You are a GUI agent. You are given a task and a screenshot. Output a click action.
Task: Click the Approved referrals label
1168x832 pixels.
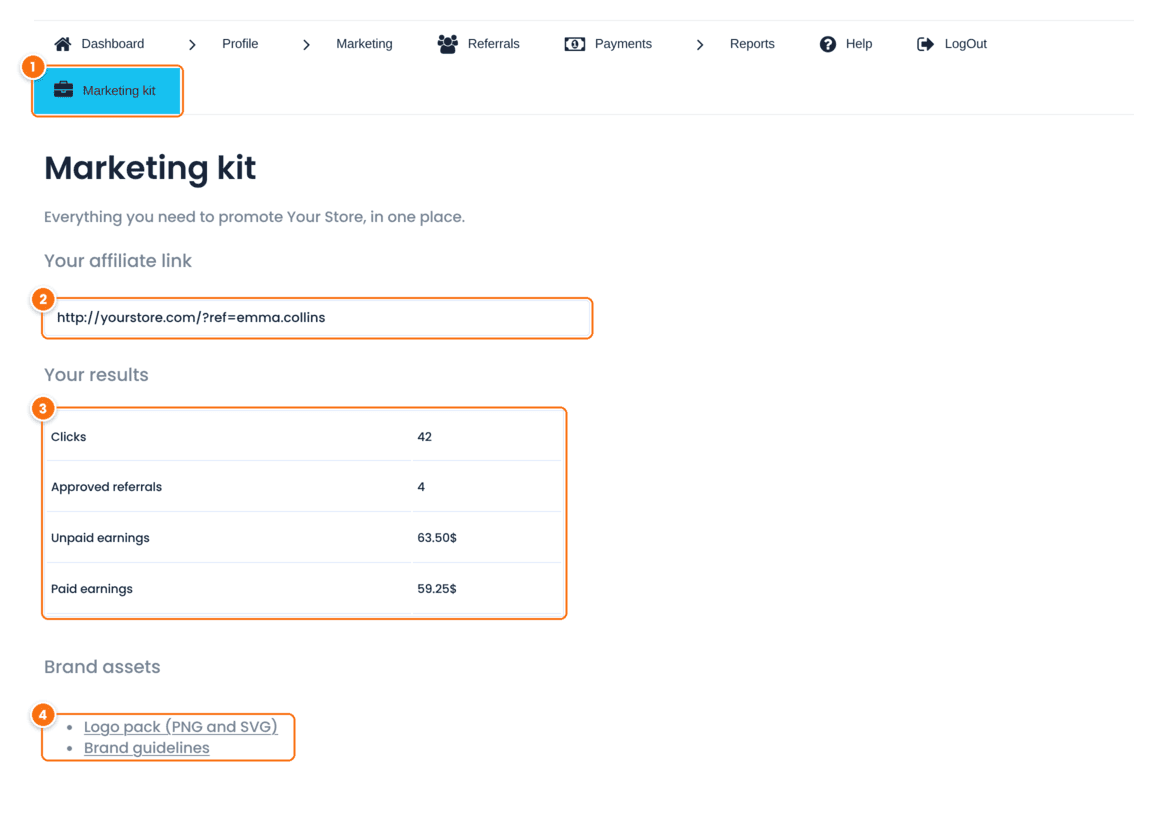pyautogui.click(x=107, y=487)
